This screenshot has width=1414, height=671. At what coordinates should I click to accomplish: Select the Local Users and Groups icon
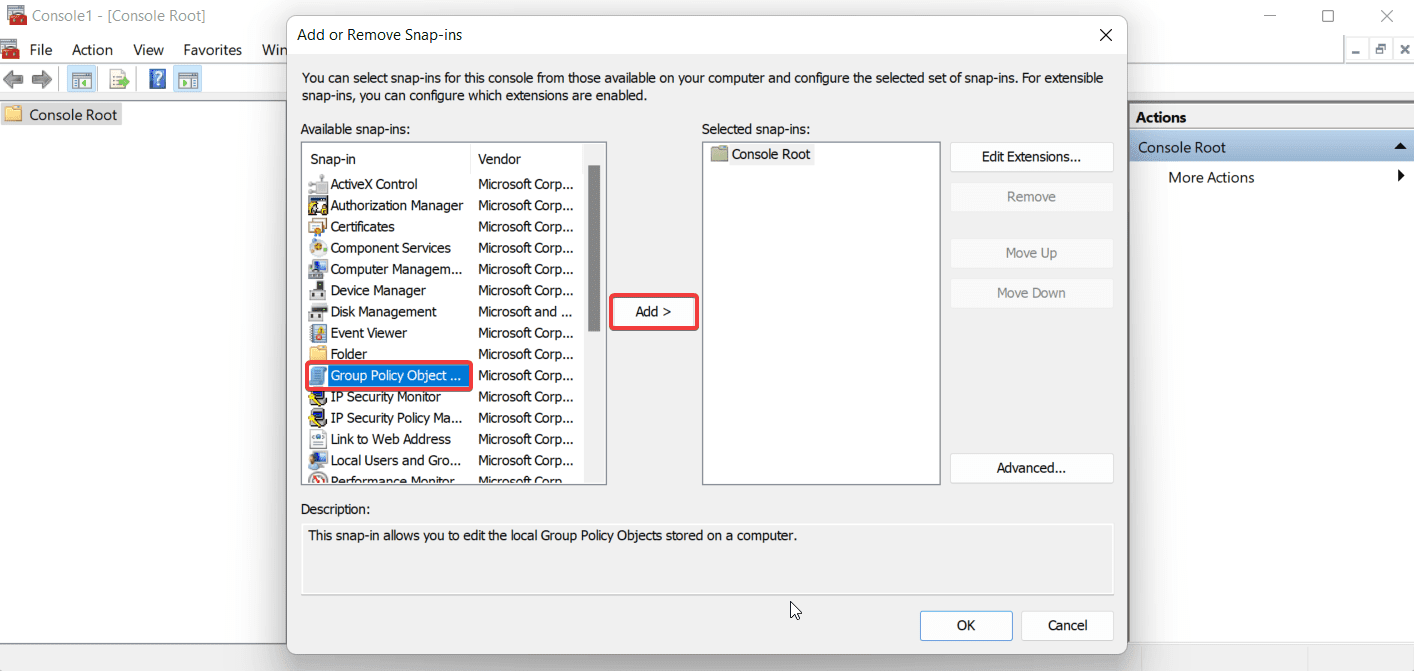pyautogui.click(x=318, y=461)
